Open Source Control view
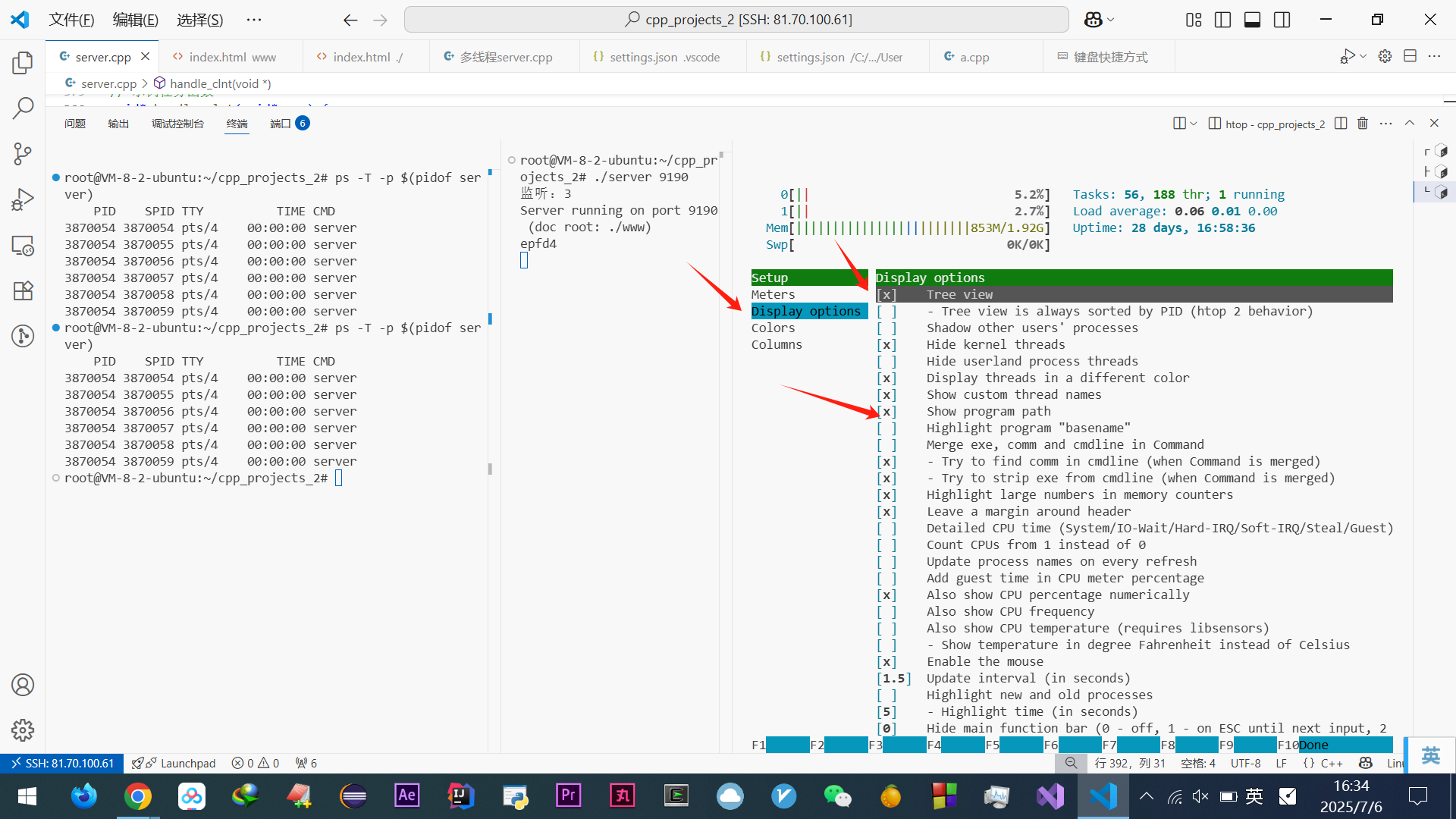The width and height of the screenshot is (1456, 819). click(x=23, y=154)
